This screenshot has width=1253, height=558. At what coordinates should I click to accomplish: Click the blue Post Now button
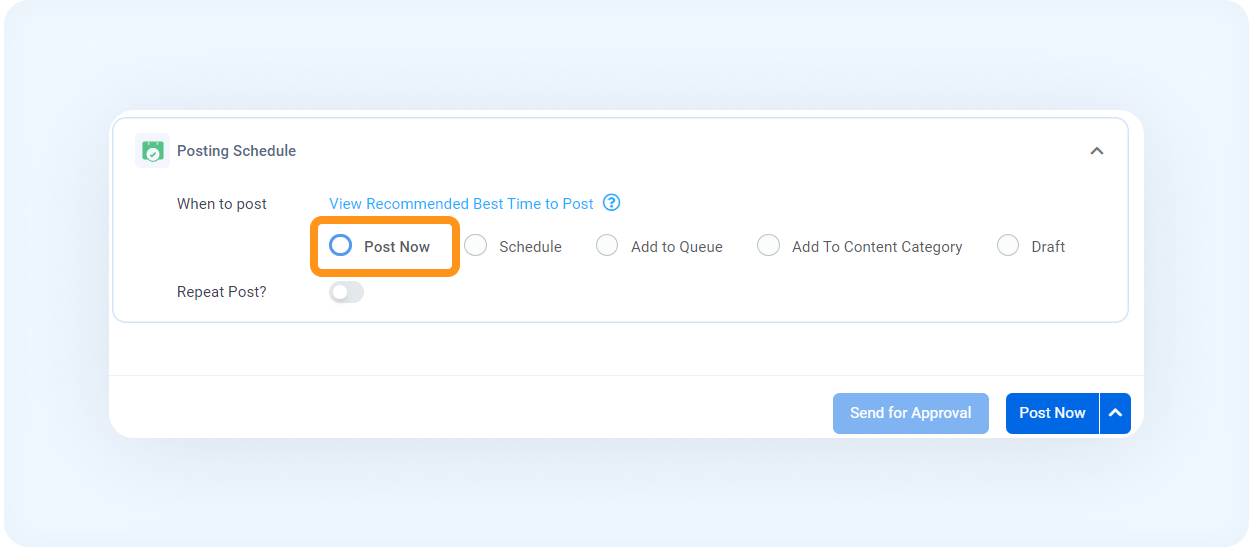[x=1052, y=413]
